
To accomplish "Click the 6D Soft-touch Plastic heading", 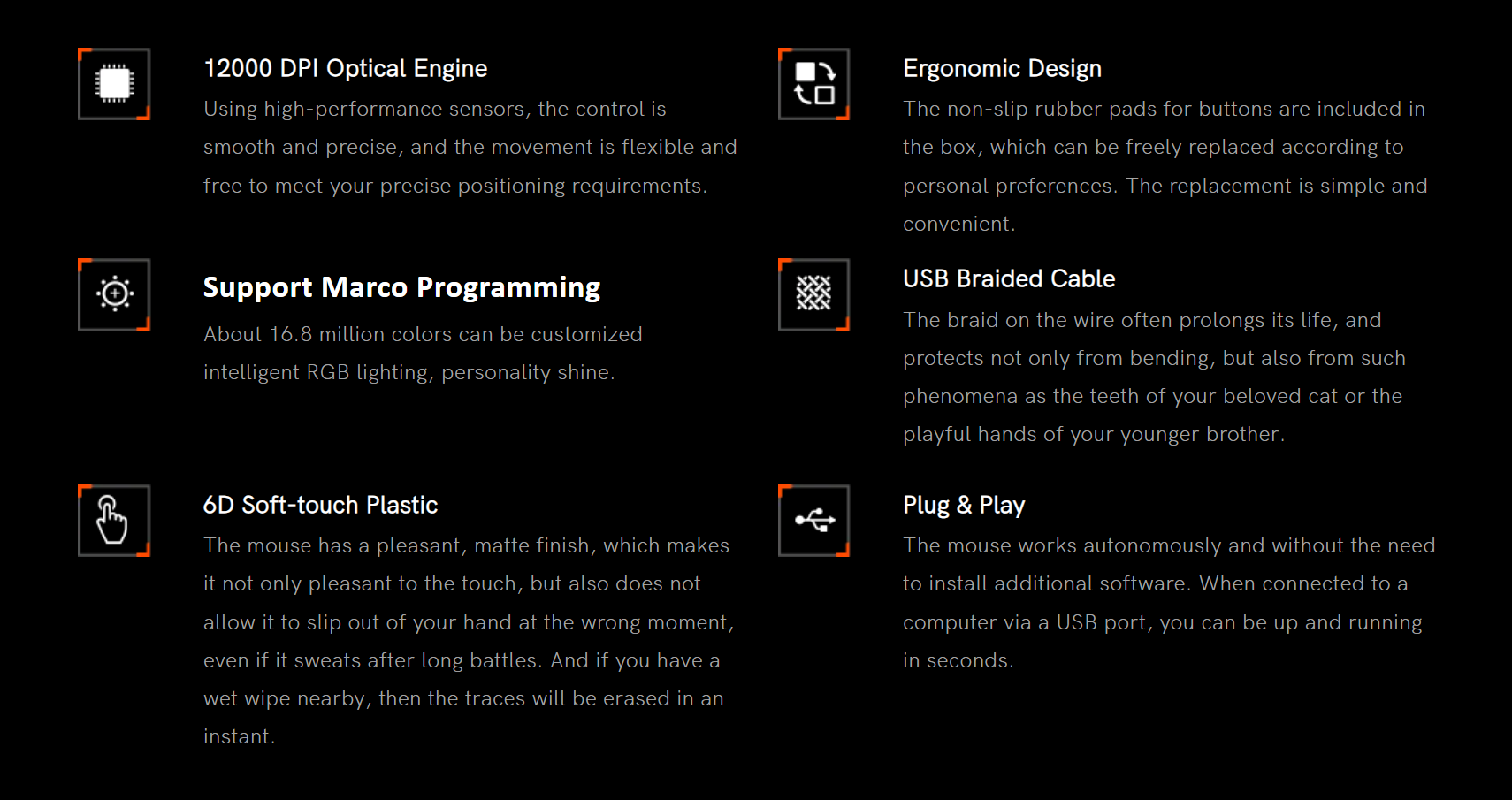I will pyautogui.click(x=320, y=505).
